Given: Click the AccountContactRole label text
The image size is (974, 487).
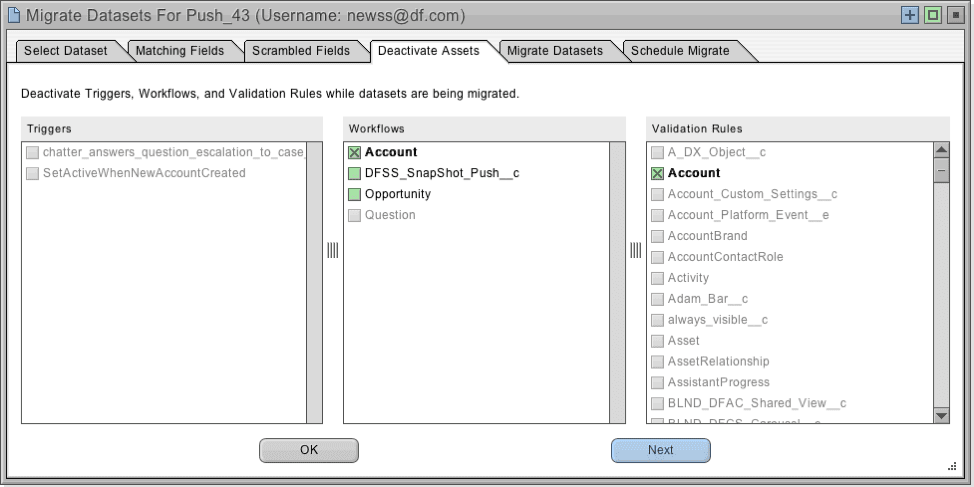Looking at the screenshot, I should pyautogui.click(x=726, y=257).
